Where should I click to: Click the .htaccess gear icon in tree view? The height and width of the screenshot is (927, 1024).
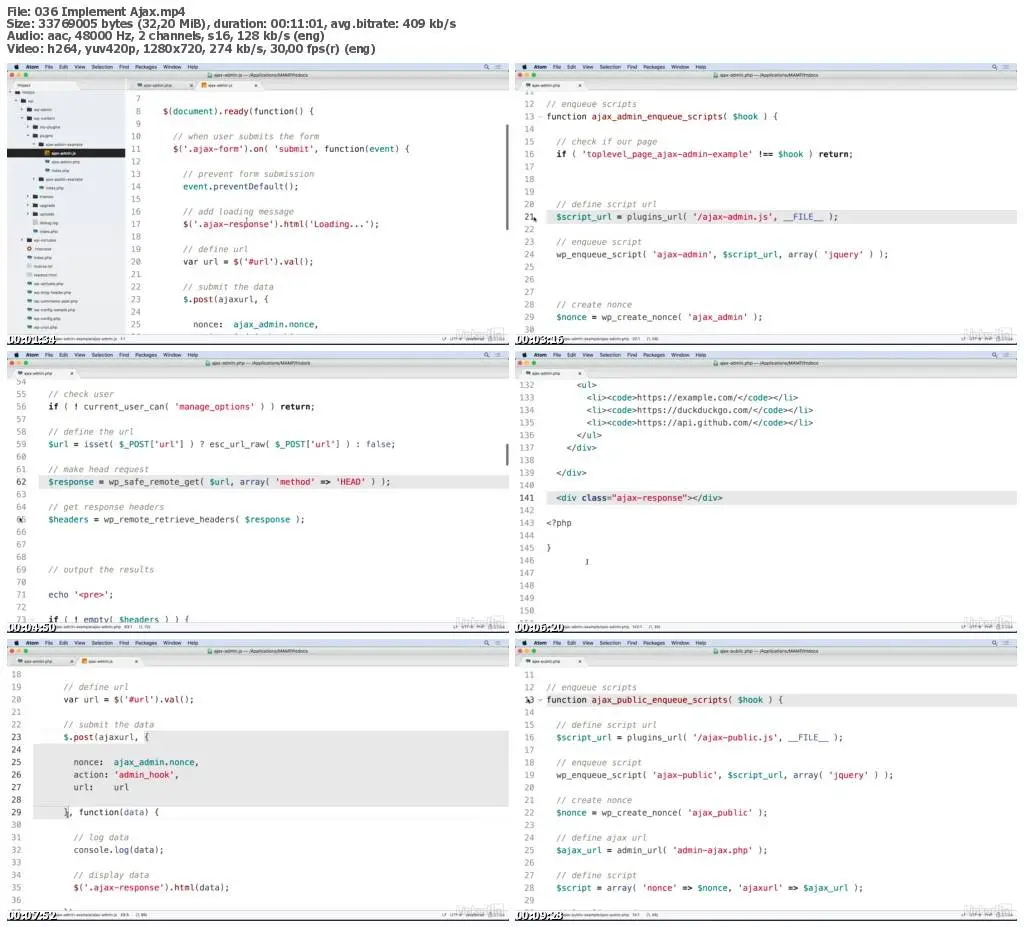coord(29,249)
